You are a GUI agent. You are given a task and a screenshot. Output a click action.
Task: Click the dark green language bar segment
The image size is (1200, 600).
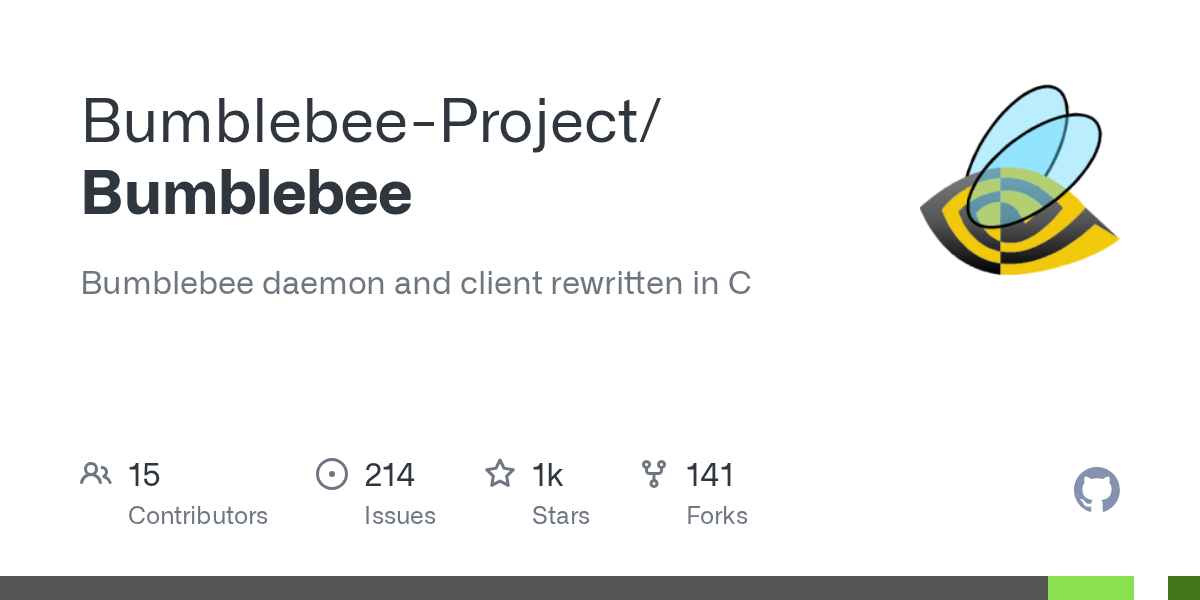[1184, 588]
